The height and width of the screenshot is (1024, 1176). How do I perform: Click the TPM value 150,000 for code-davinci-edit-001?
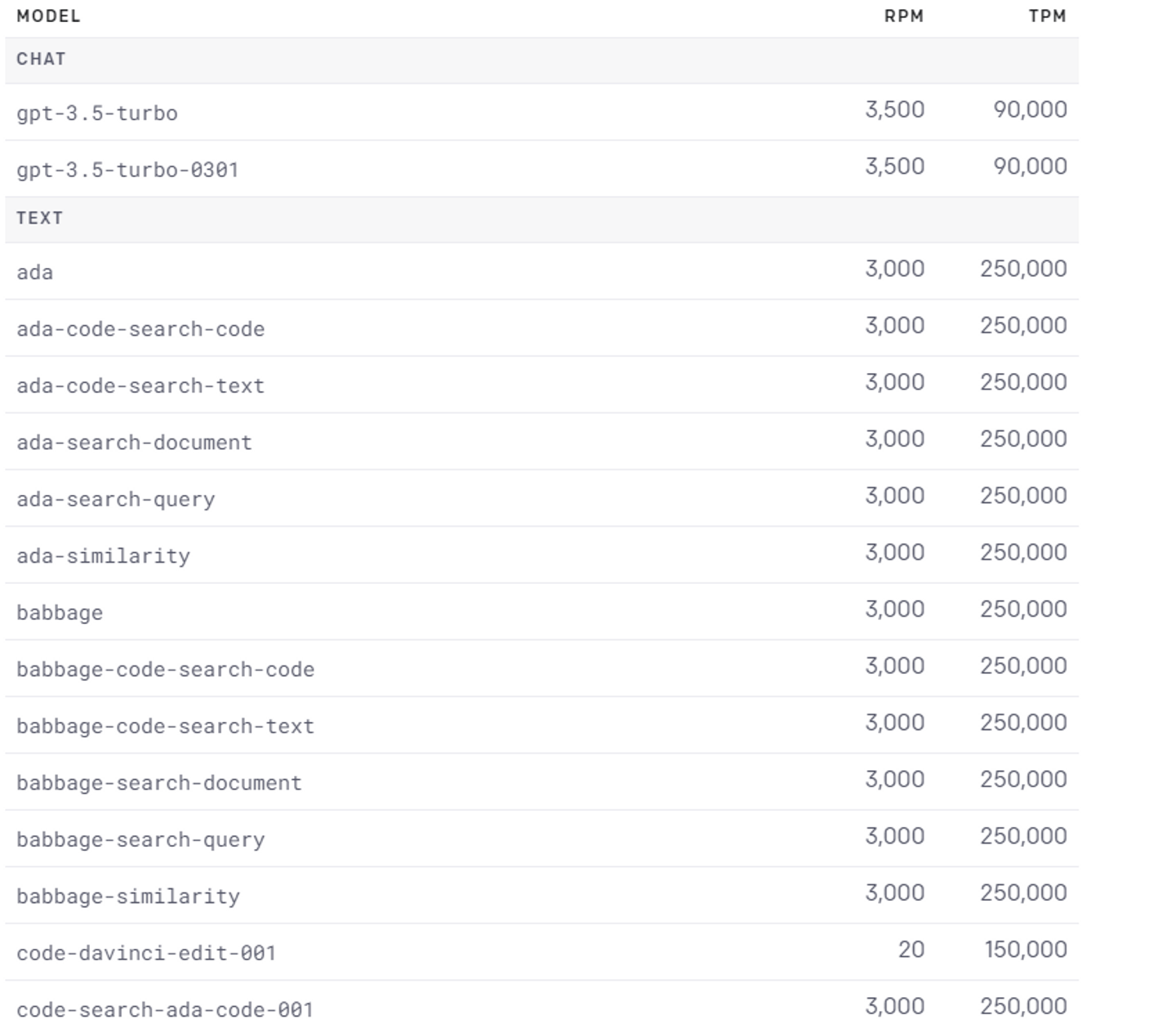coord(1026,950)
